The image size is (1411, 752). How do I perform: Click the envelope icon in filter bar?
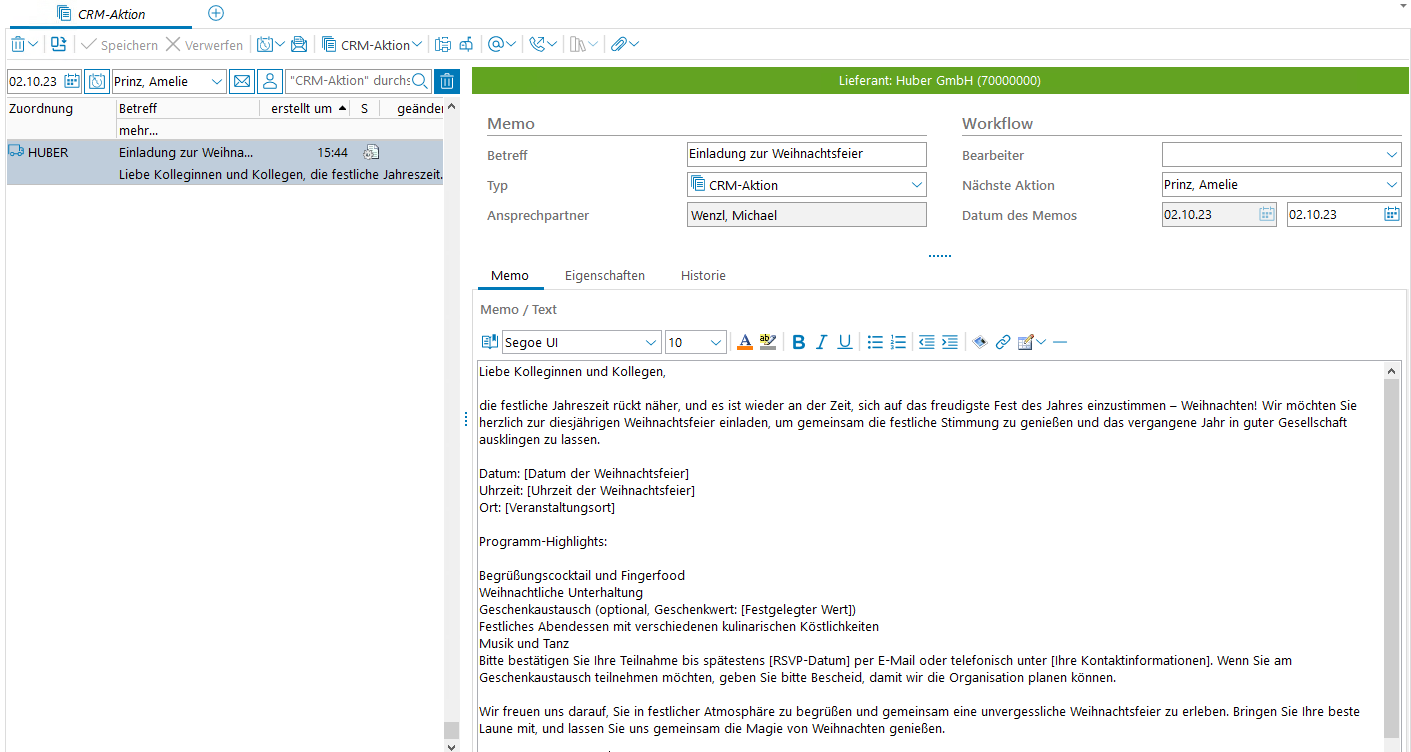click(x=241, y=81)
